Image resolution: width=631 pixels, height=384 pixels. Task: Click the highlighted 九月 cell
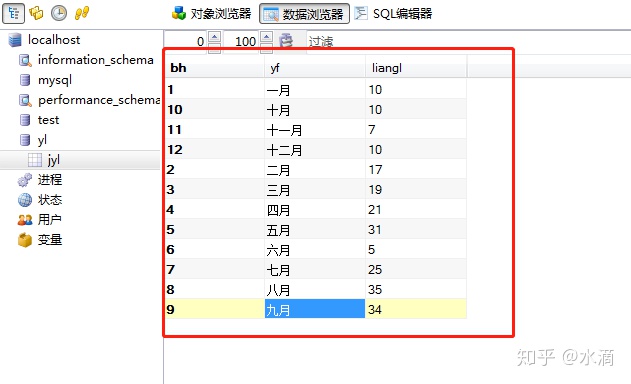[x=315, y=309]
